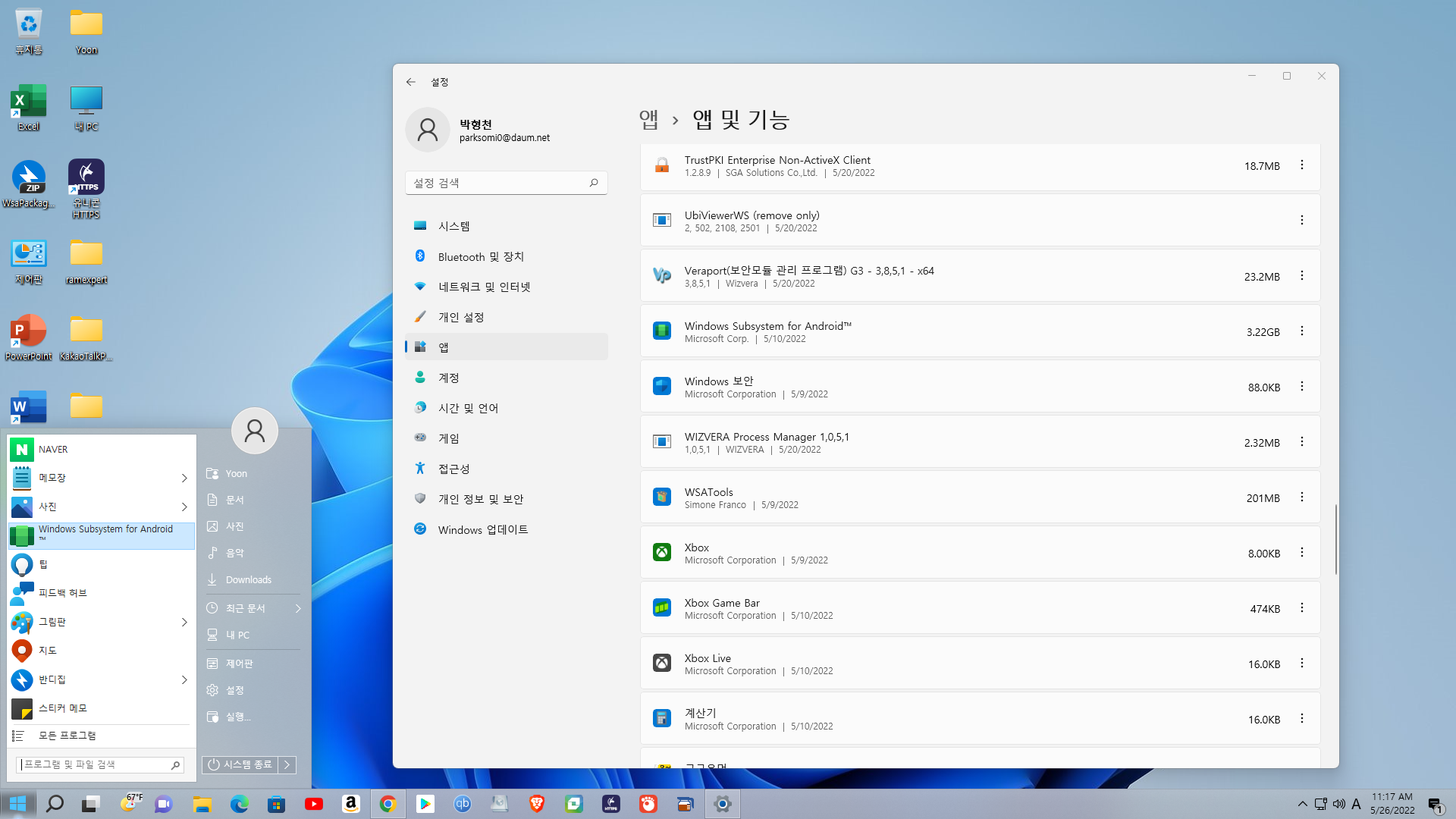Click the Windows Start button
This screenshot has width=1456, height=819.
17,804
